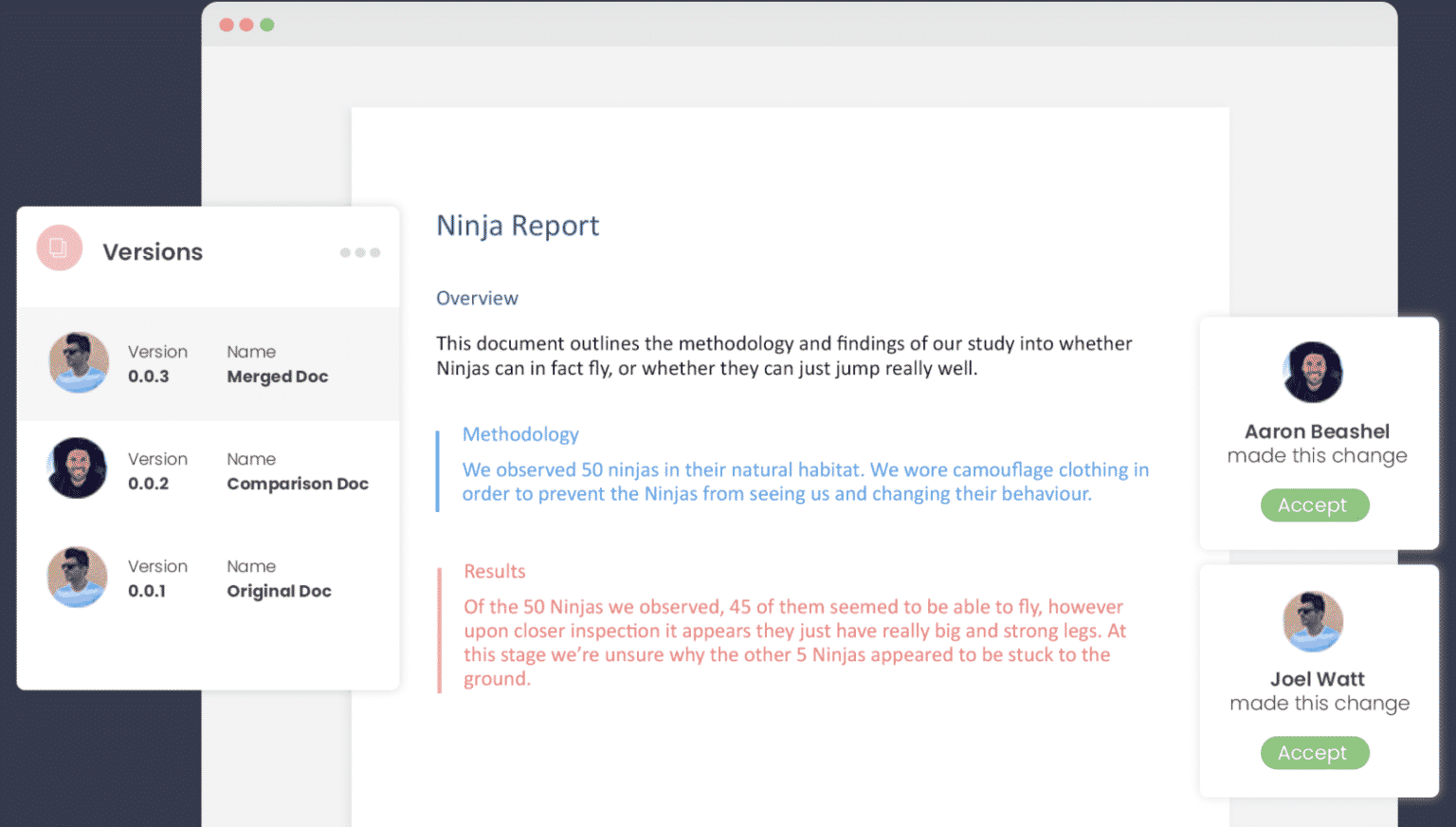Click the pink Versions document icon

point(59,248)
